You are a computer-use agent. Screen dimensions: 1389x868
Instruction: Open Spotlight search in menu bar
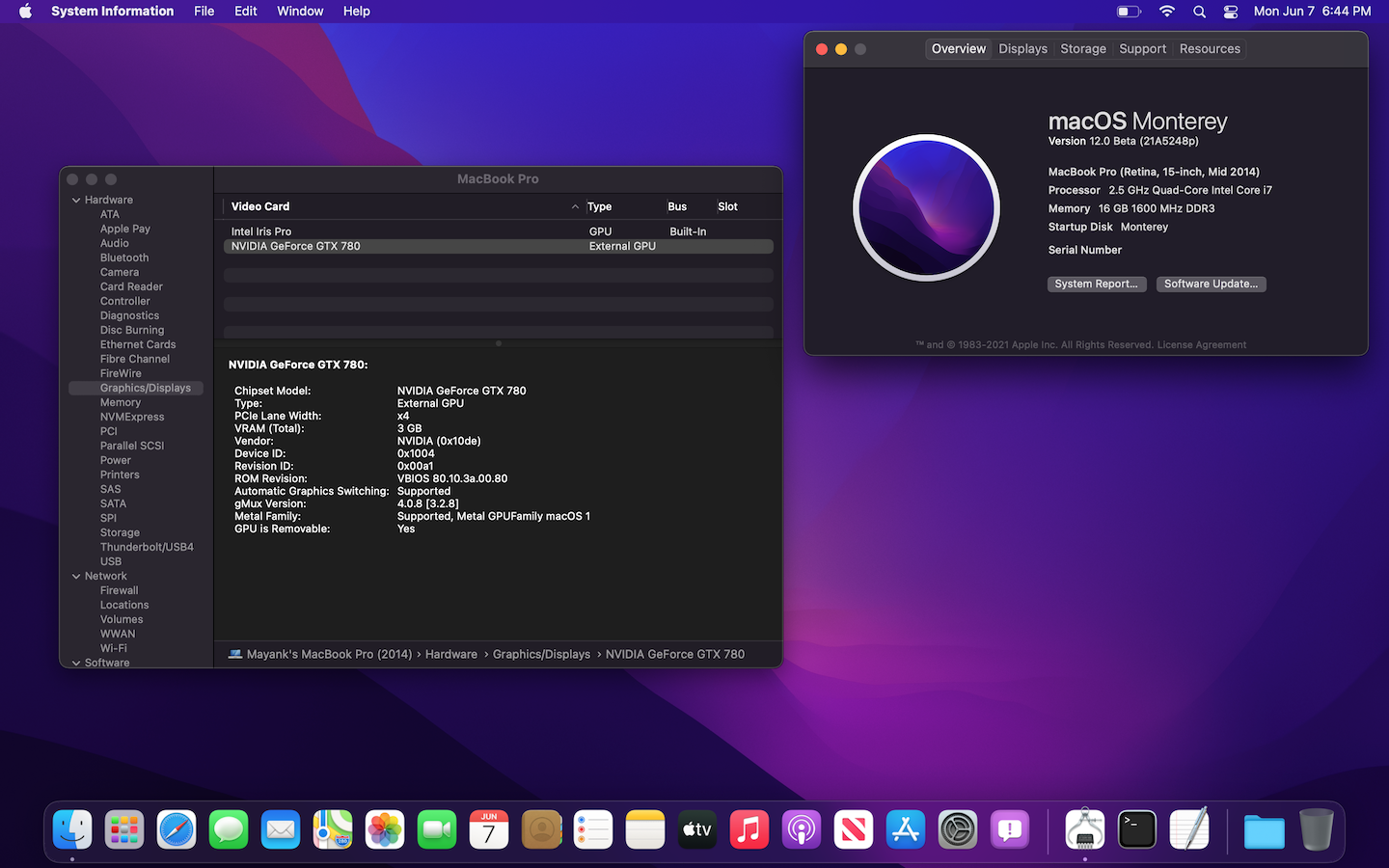coord(1199,12)
